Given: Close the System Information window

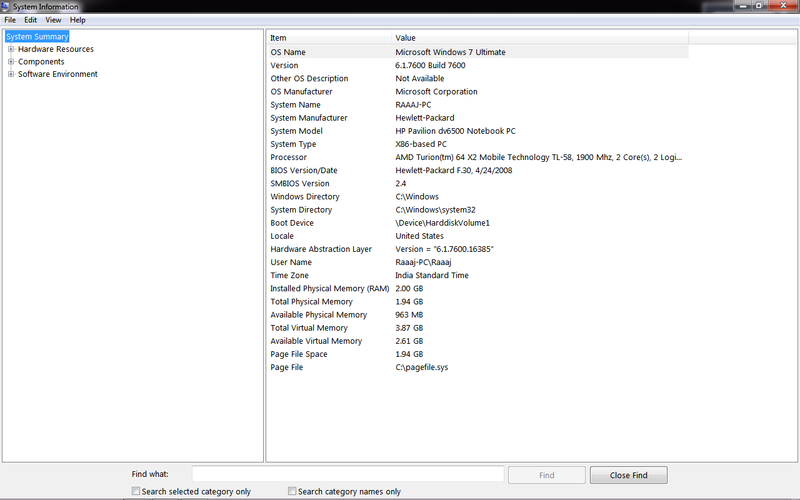Looking at the screenshot, I should (783, 6).
